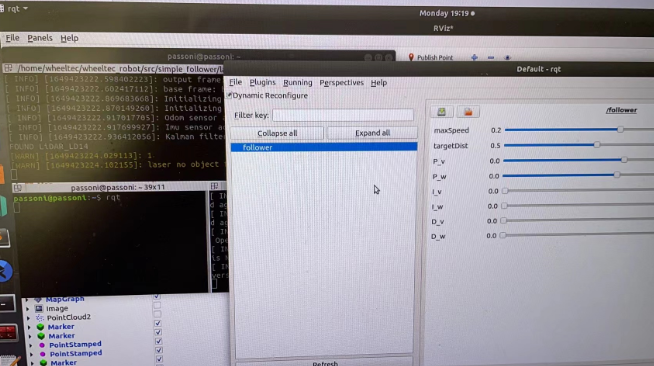
Task: Click the I_v slider handle
Action: tap(505, 191)
